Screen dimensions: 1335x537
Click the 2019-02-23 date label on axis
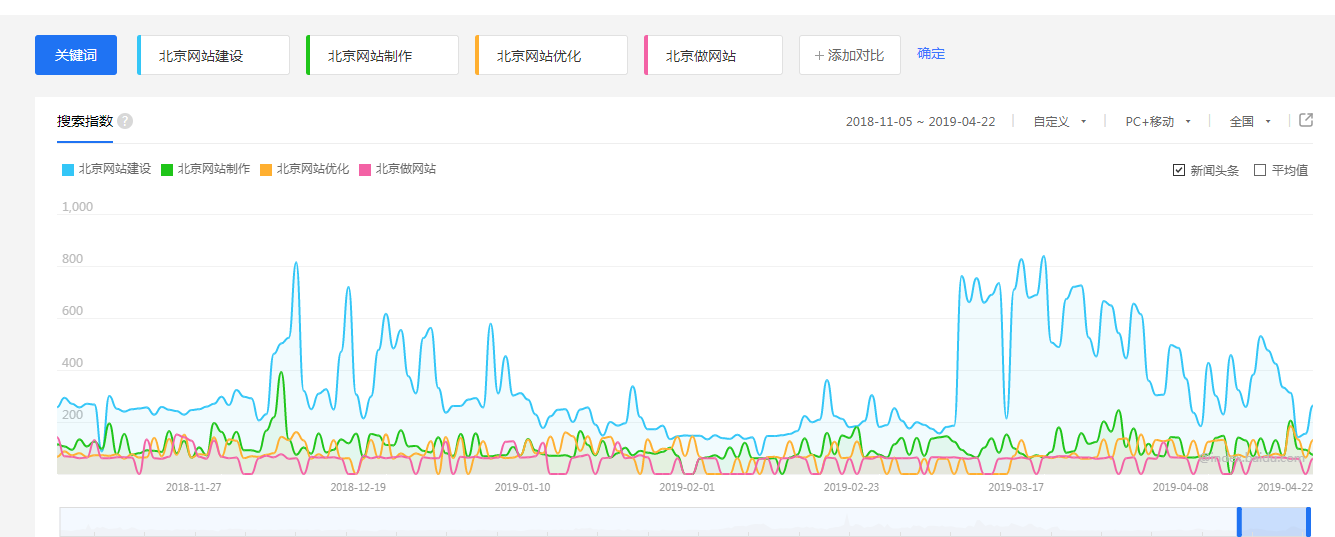[851, 487]
